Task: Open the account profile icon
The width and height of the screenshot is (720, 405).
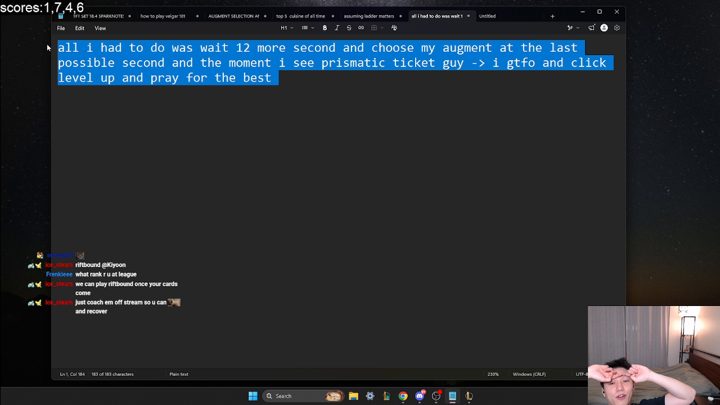Action: coord(604,28)
